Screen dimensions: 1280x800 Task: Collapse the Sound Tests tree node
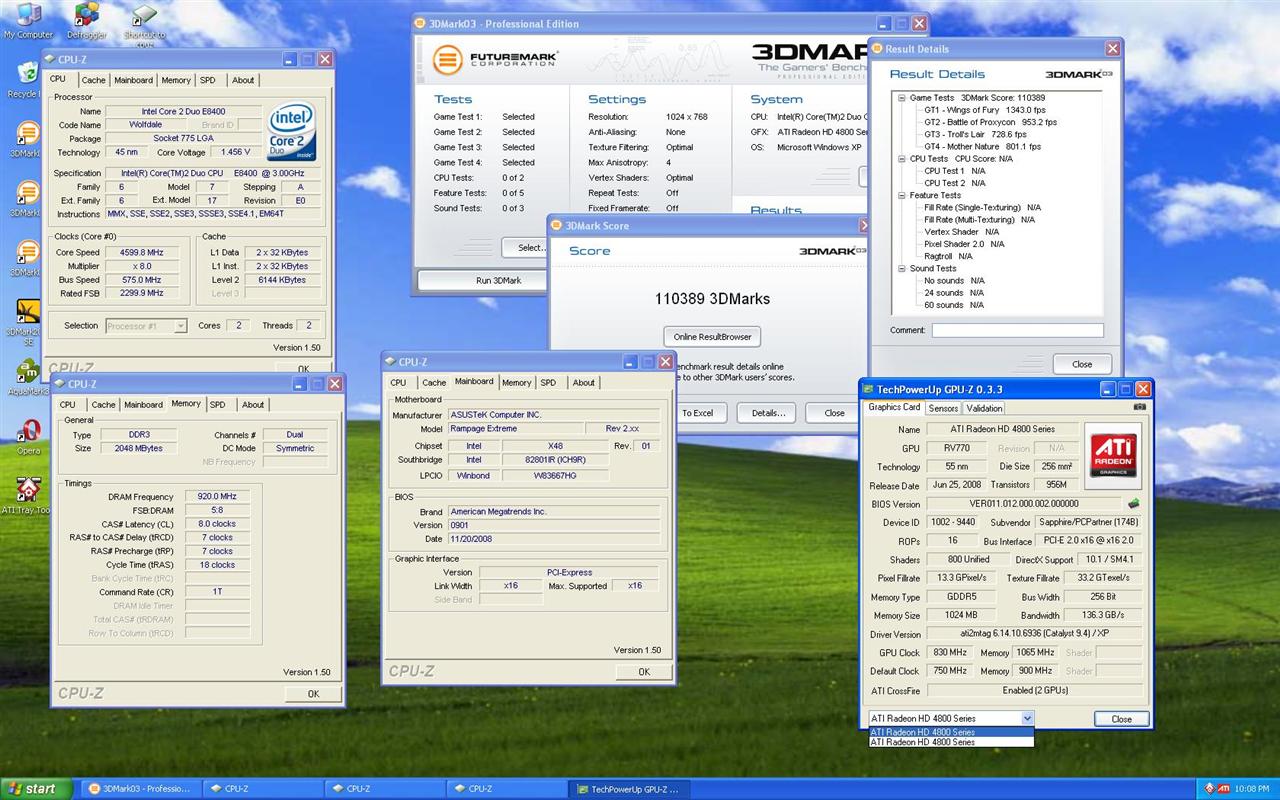tap(902, 268)
